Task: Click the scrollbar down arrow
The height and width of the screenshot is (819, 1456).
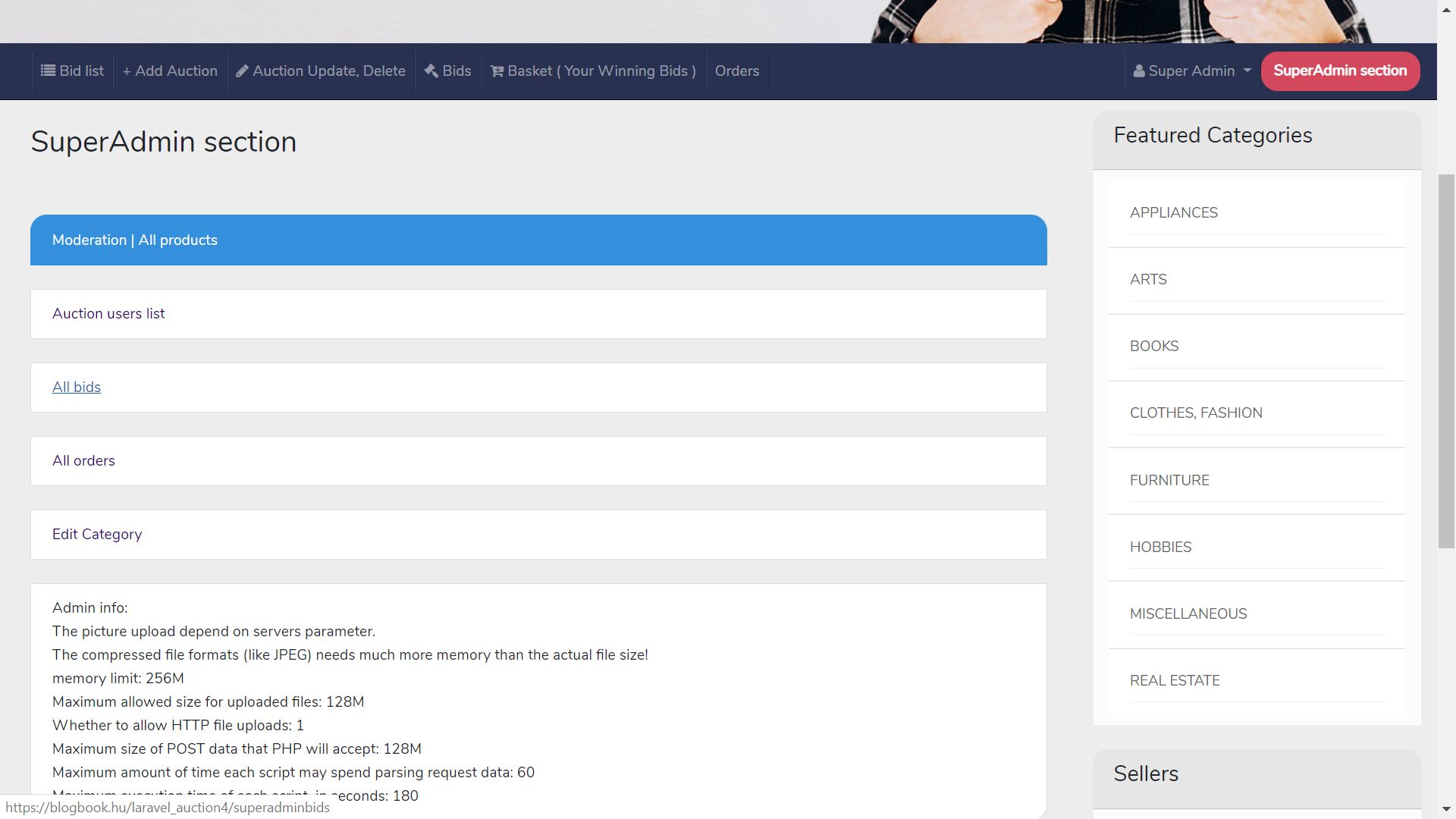Action: [1446, 810]
